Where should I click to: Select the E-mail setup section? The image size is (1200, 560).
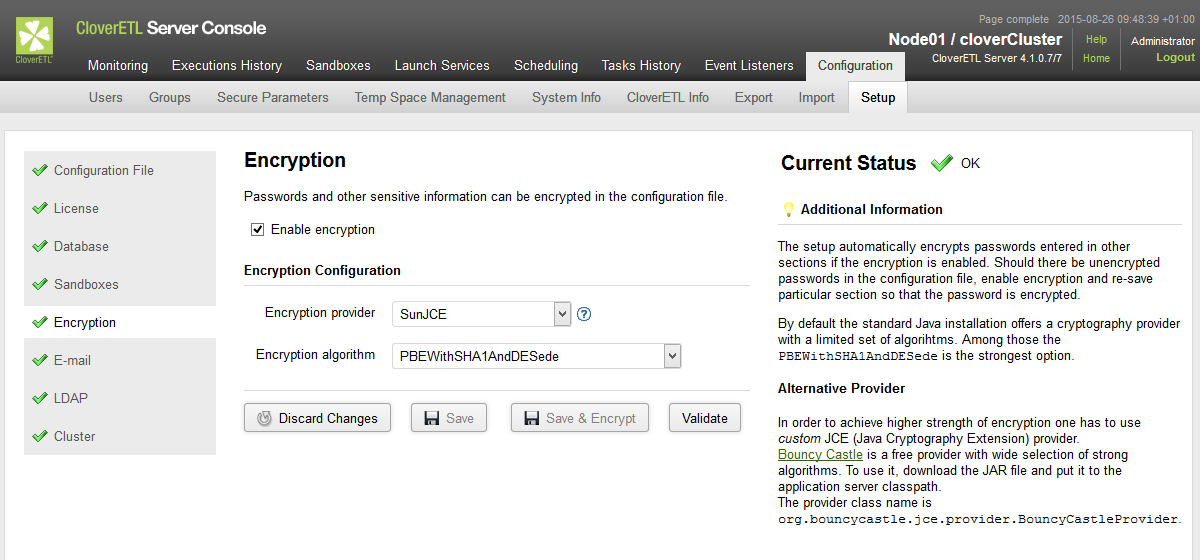[72, 361]
